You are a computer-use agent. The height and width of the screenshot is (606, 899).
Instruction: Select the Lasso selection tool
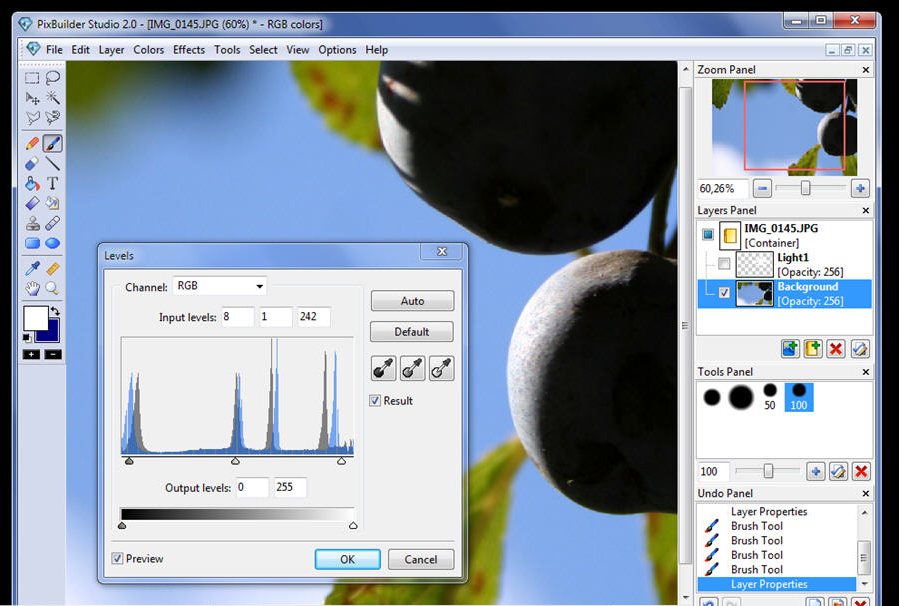pos(52,77)
